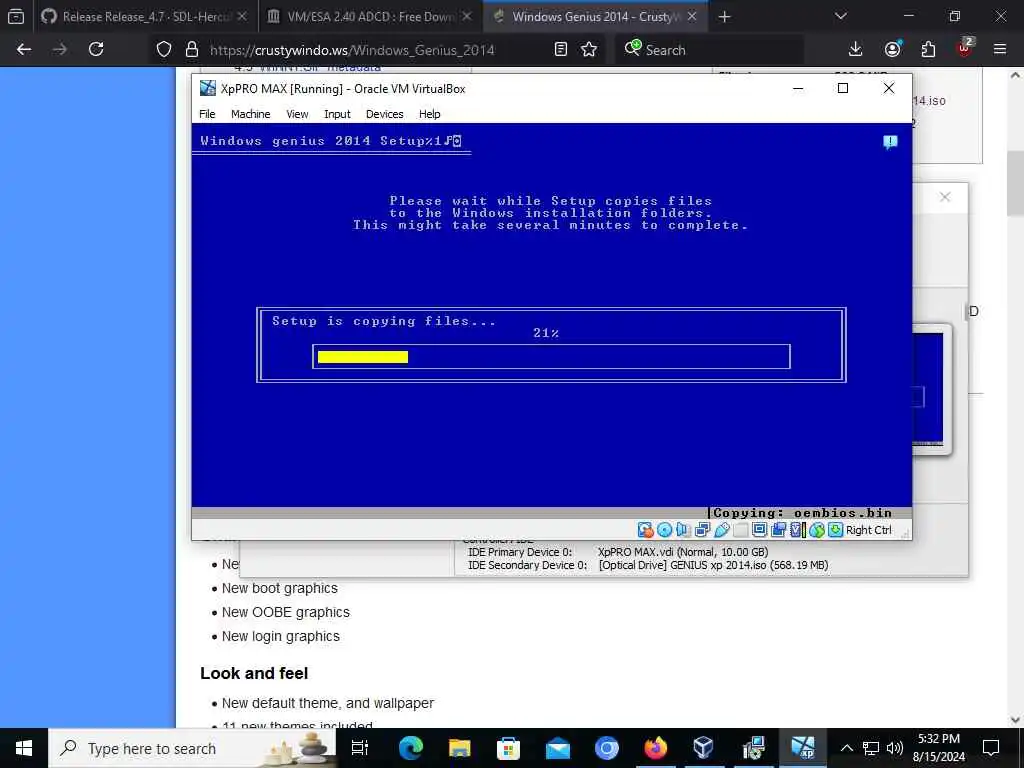Switch to the VM/ESA 2.40 ADCD tab
This screenshot has width=1024, height=768.
tap(370, 16)
